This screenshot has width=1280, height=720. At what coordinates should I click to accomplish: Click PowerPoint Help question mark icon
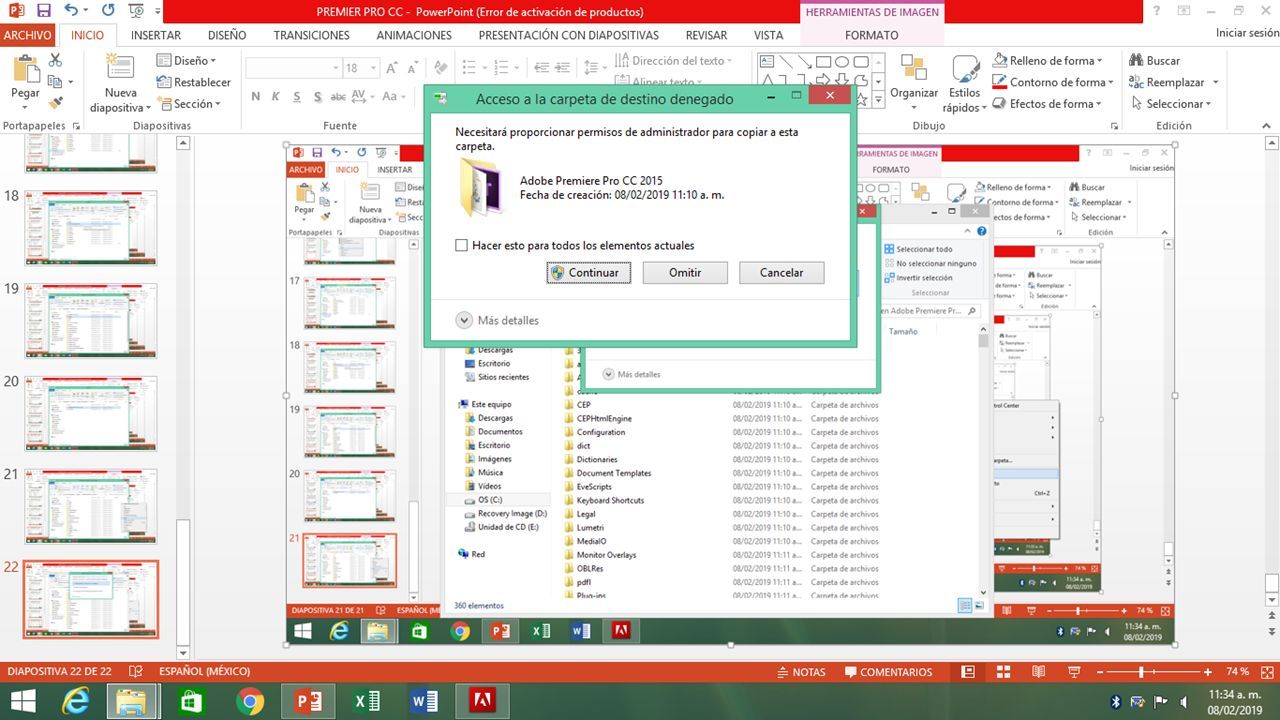point(1157,11)
